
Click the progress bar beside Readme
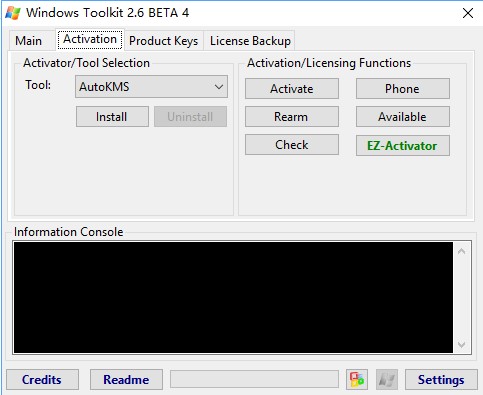pos(254,379)
